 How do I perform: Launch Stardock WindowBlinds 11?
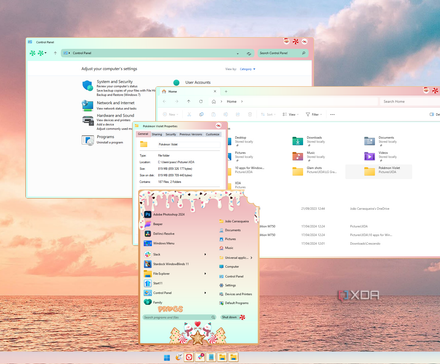coord(167,264)
